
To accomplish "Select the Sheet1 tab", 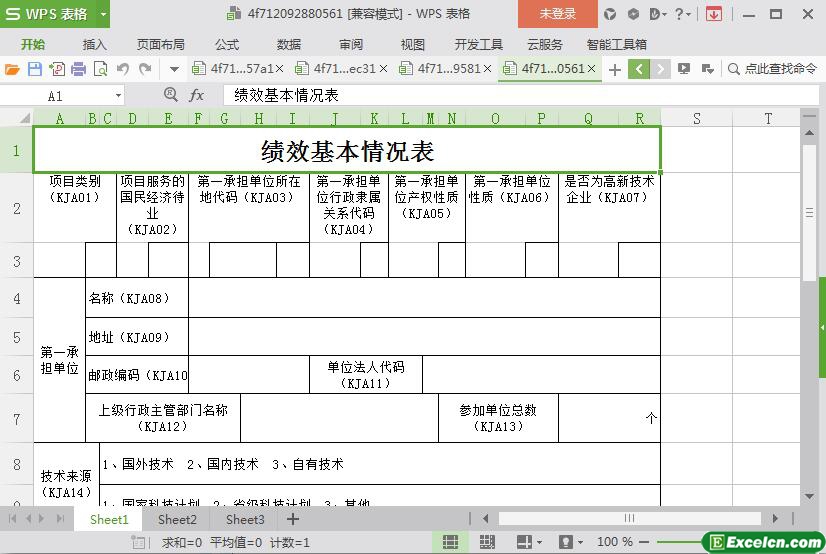I will click(109, 519).
